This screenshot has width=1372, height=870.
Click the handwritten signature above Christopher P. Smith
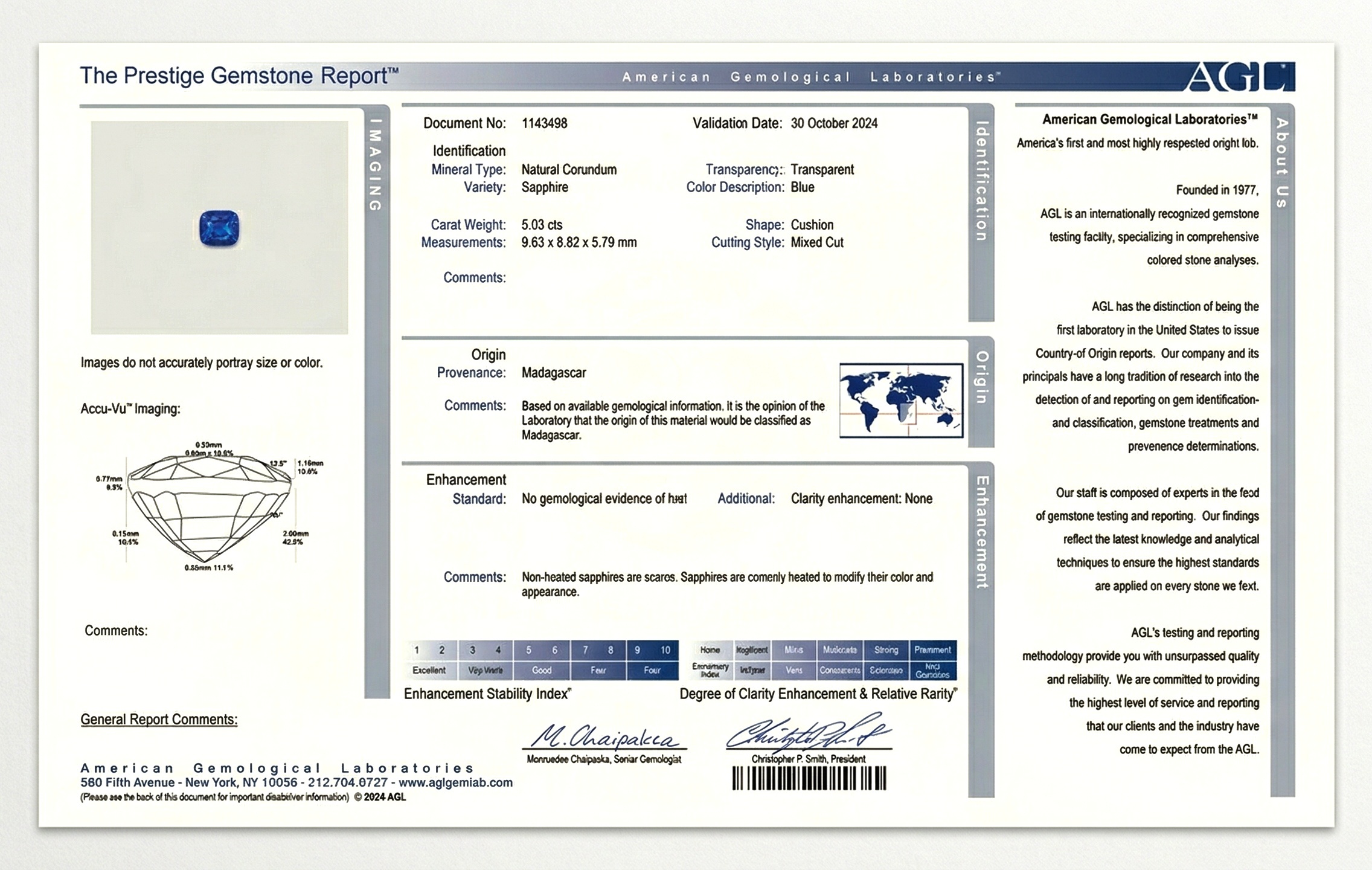click(x=808, y=733)
